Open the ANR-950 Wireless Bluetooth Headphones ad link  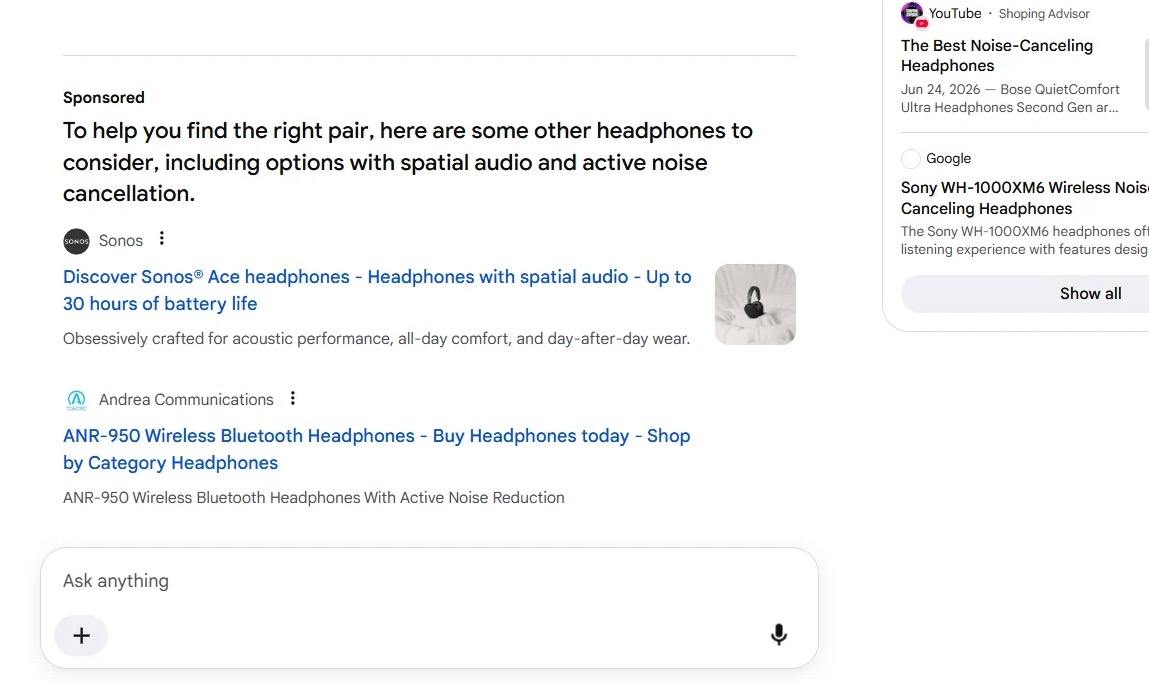coord(377,449)
